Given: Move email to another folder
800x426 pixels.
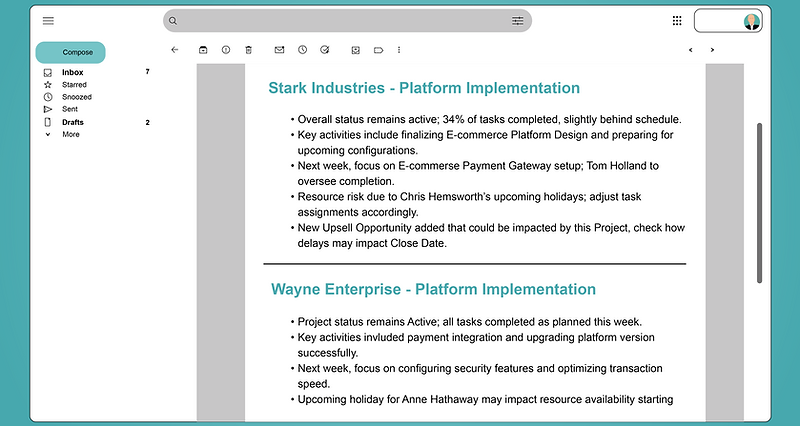Looking at the screenshot, I should coord(356,50).
